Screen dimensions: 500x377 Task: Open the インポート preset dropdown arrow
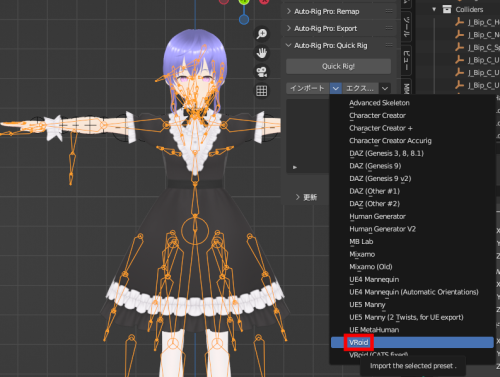(x=336, y=88)
